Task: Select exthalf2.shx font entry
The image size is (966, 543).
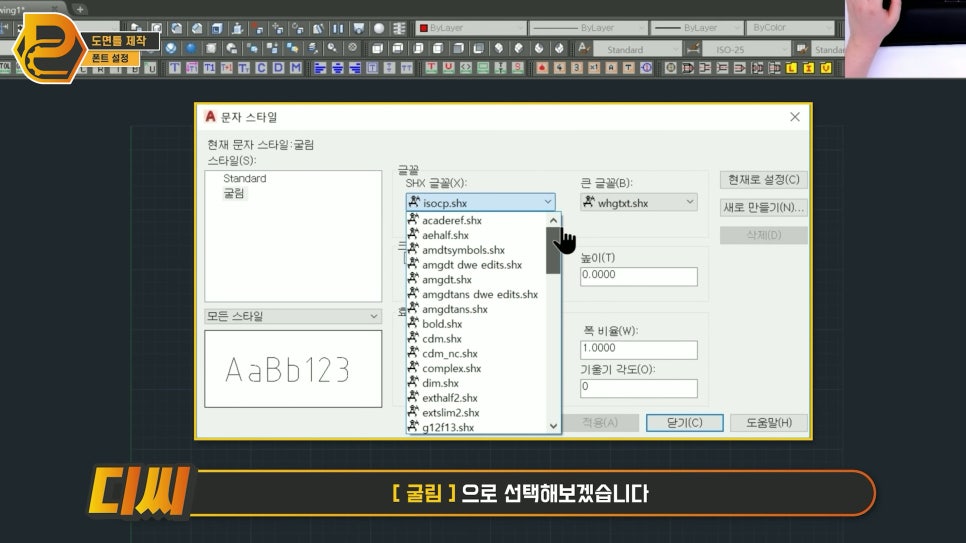Action: tap(476, 398)
